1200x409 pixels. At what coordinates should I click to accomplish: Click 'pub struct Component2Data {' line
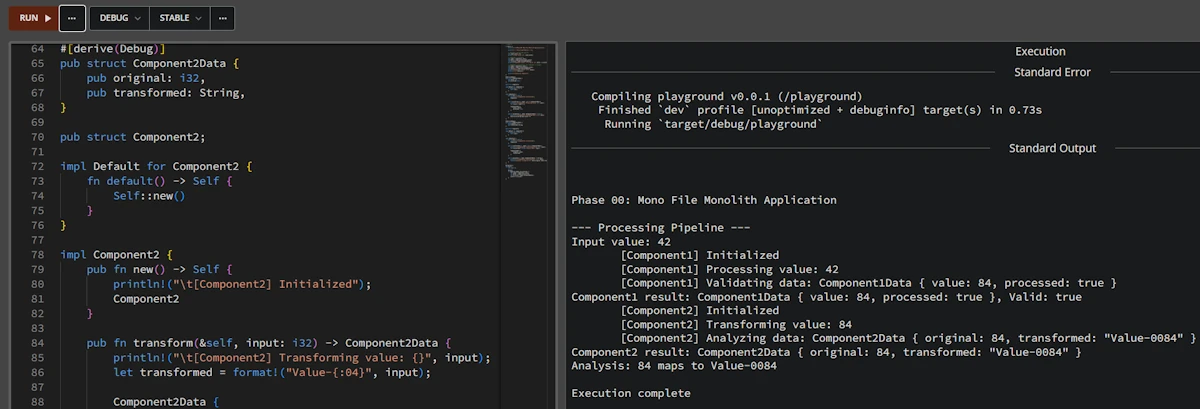149,63
